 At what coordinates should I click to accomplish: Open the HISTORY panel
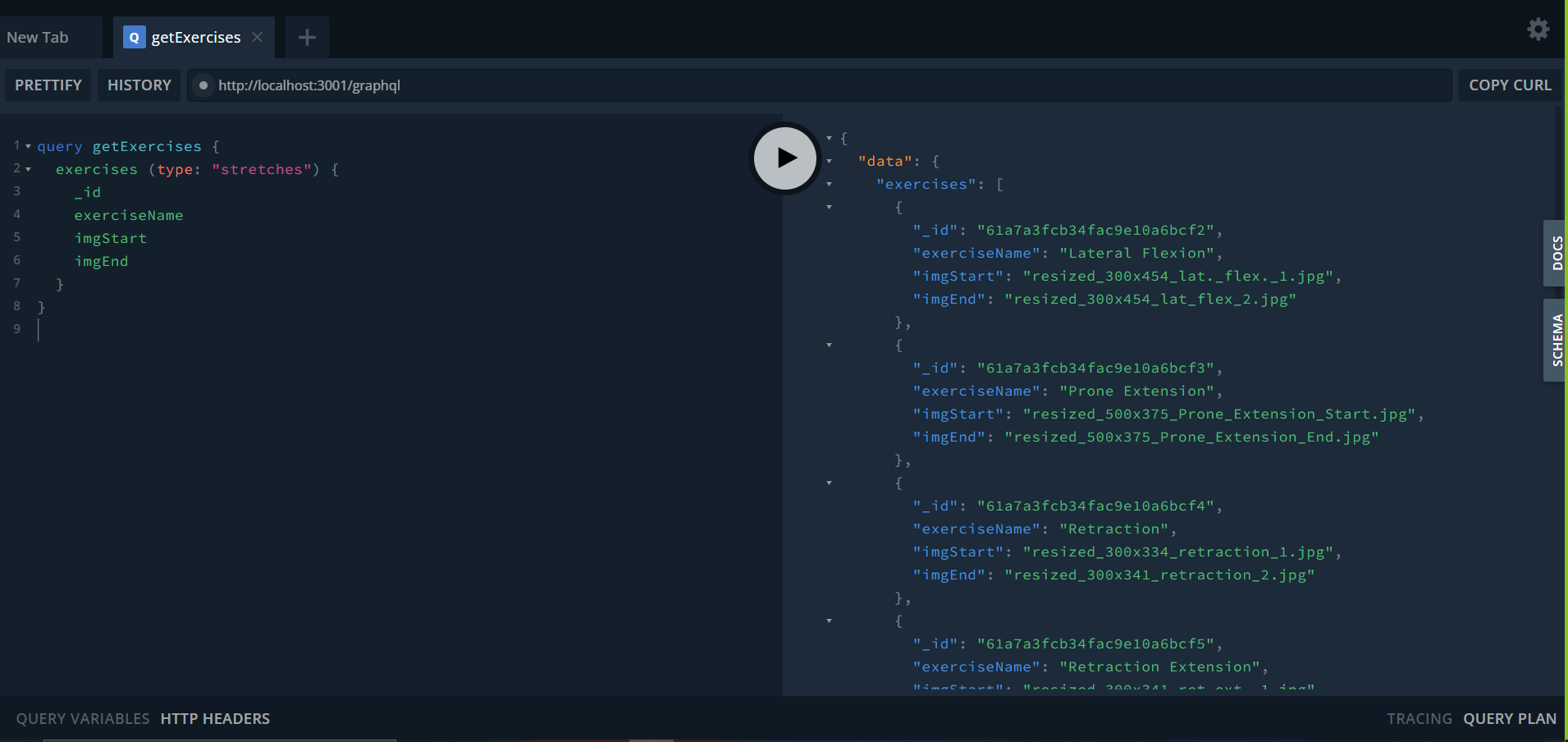pos(139,85)
